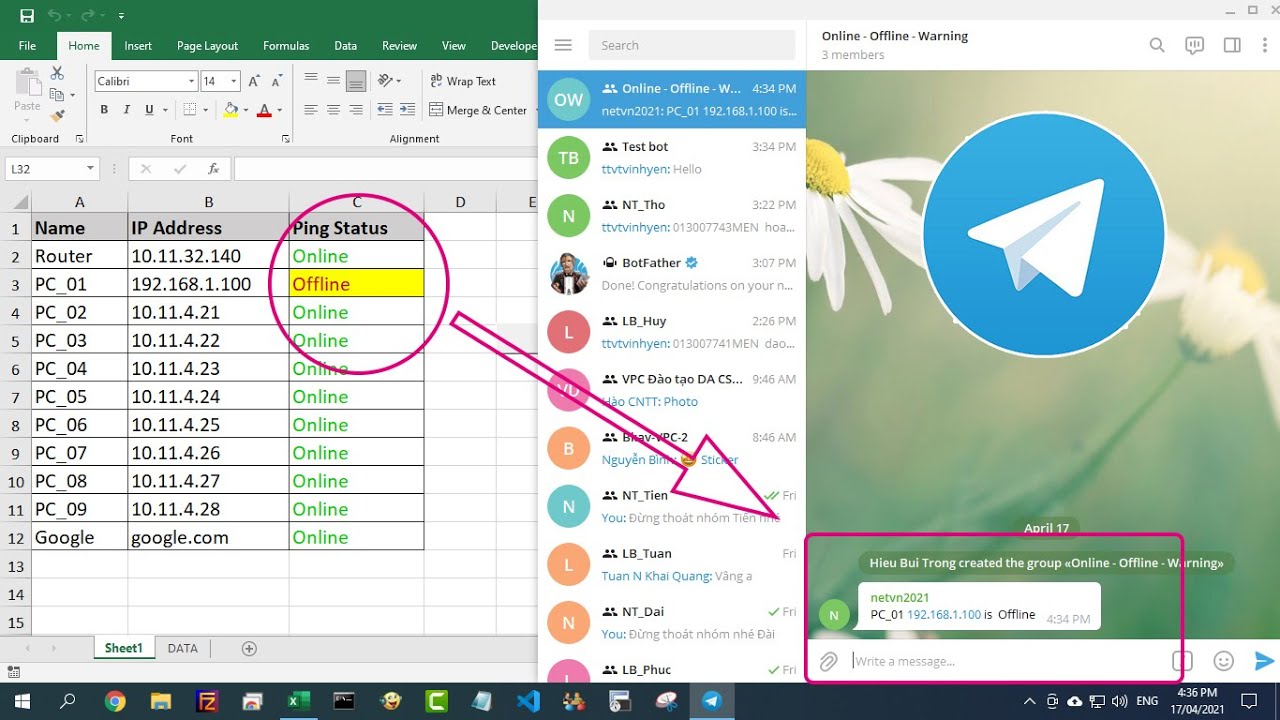Click the Cut scissors icon
The height and width of the screenshot is (720, 1280).
[x=57, y=74]
